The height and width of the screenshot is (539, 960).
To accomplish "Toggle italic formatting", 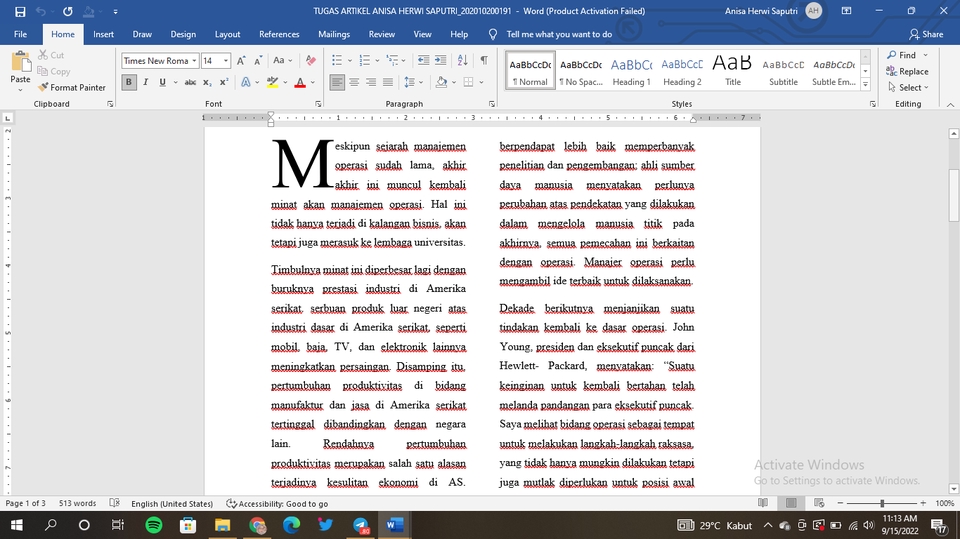I will [148, 82].
